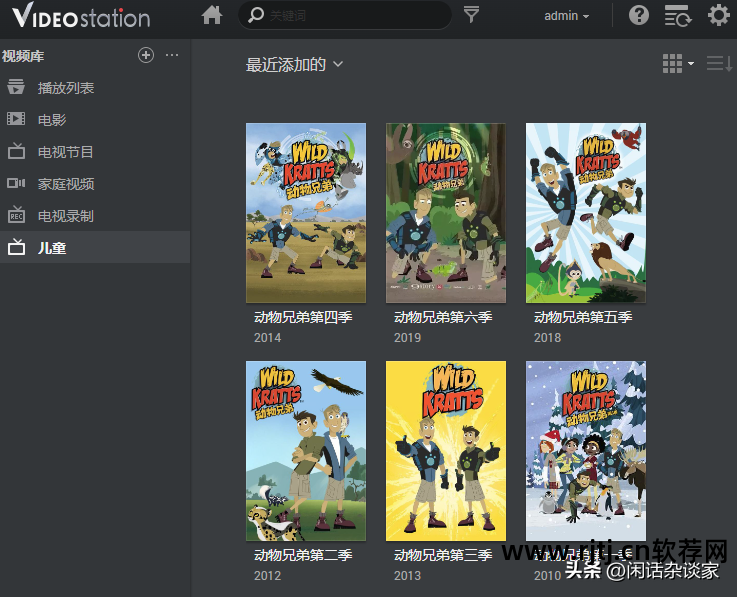Click the magnifier search icon
This screenshot has height=597, width=737.
click(256, 15)
